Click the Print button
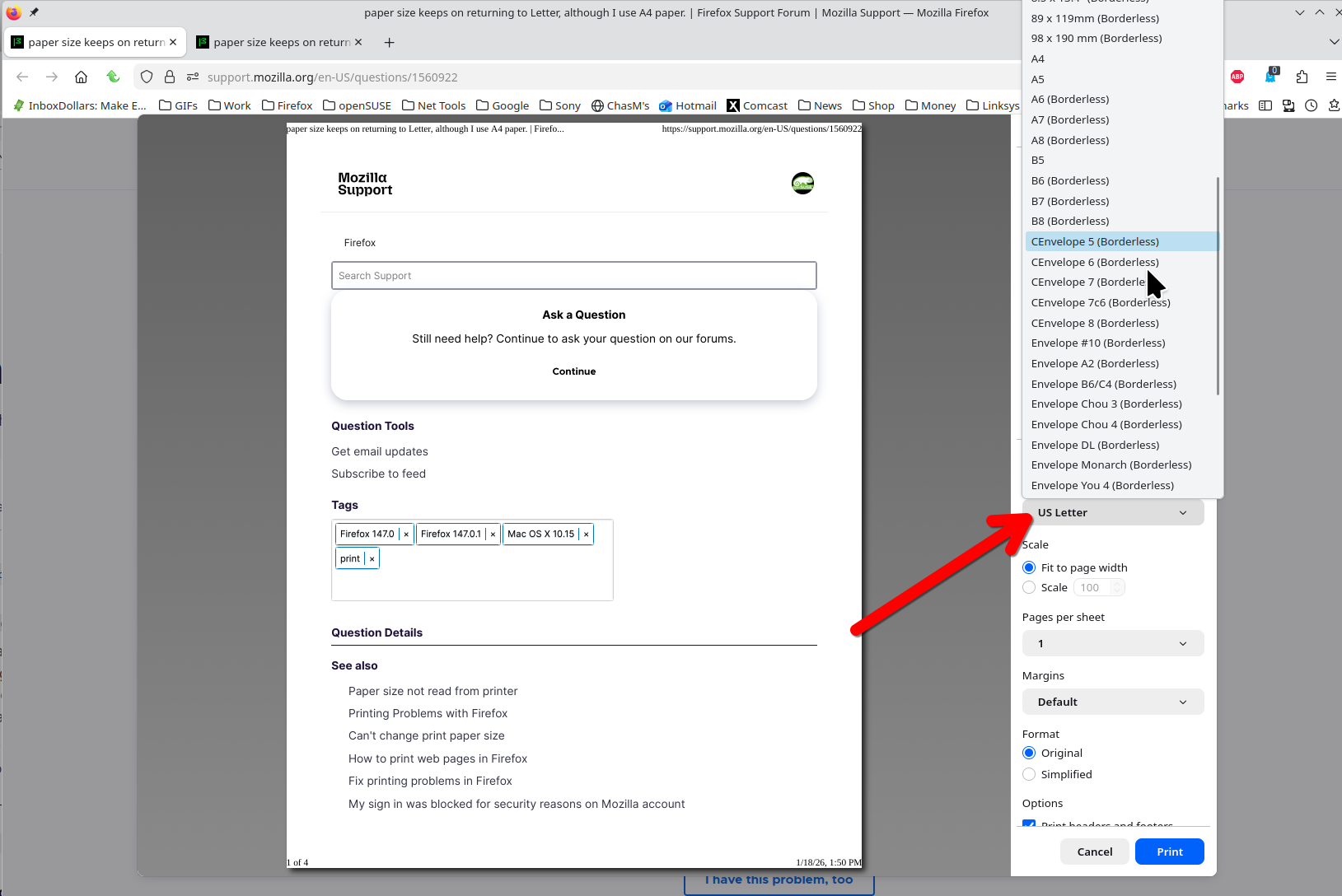 (1169, 852)
